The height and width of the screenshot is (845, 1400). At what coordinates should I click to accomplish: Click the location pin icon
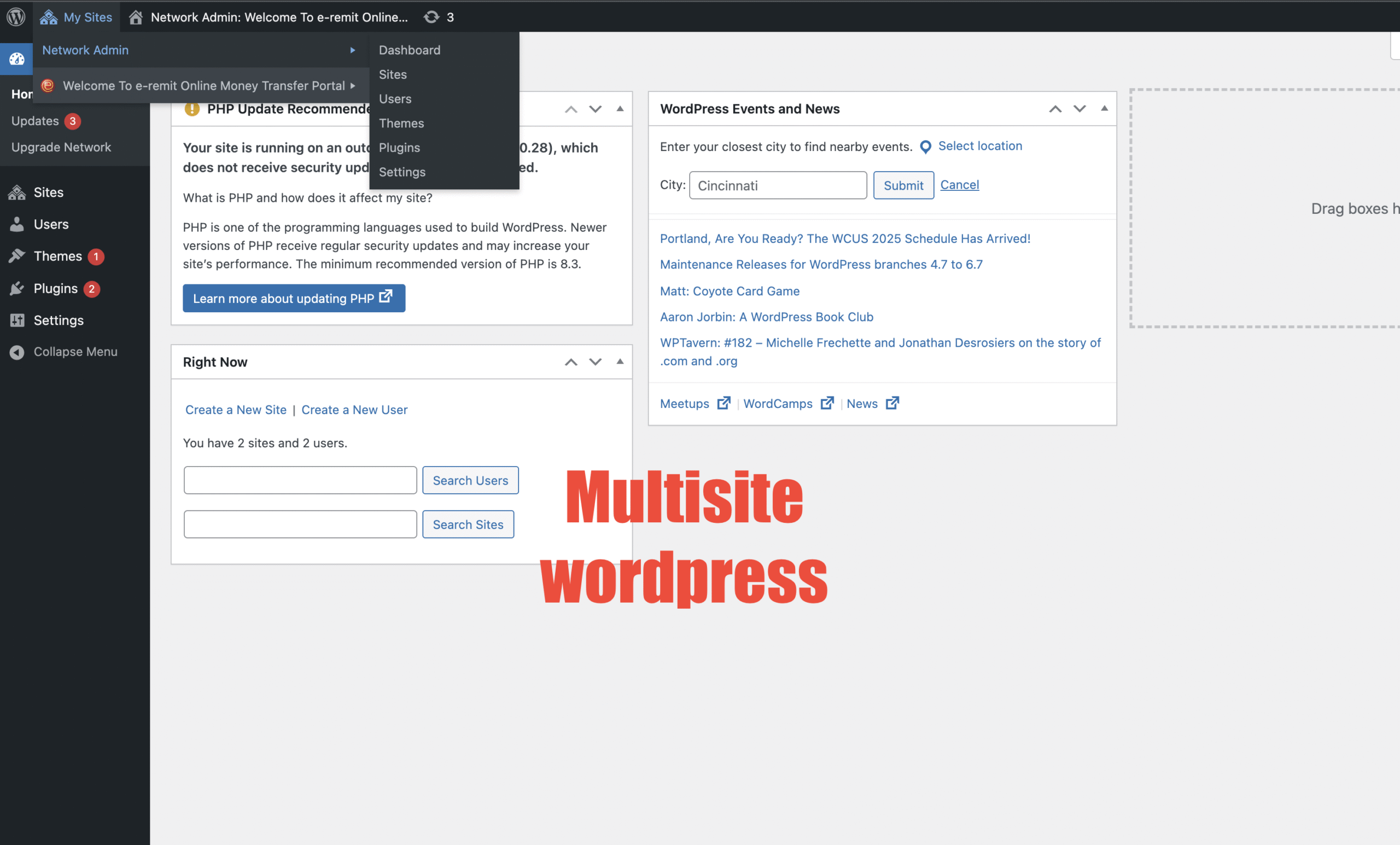(x=925, y=147)
